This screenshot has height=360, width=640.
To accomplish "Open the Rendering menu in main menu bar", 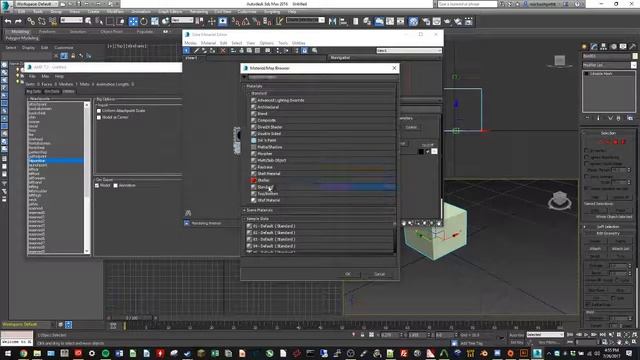I will tap(199, 12).
